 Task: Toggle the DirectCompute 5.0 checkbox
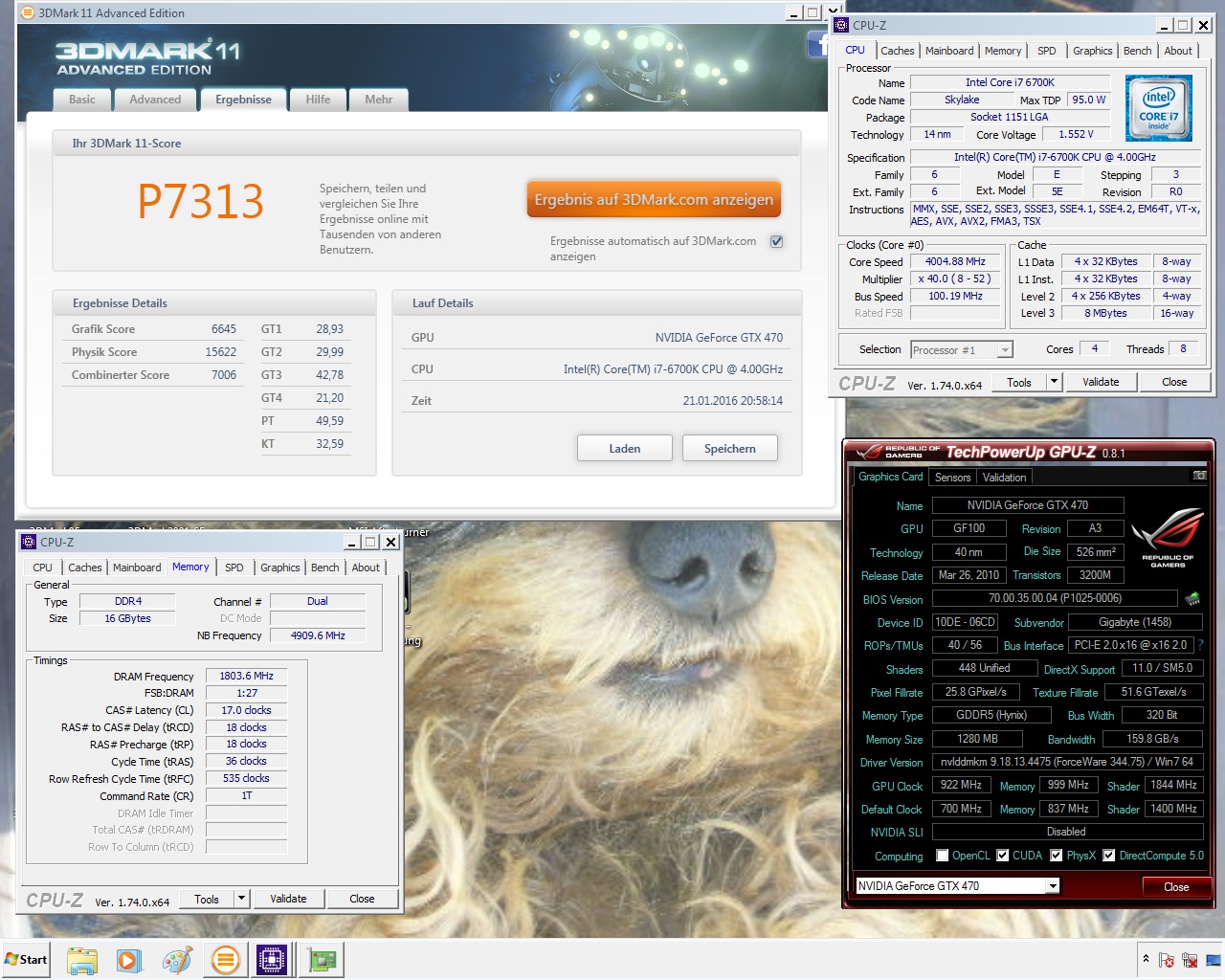(1109, 856)
